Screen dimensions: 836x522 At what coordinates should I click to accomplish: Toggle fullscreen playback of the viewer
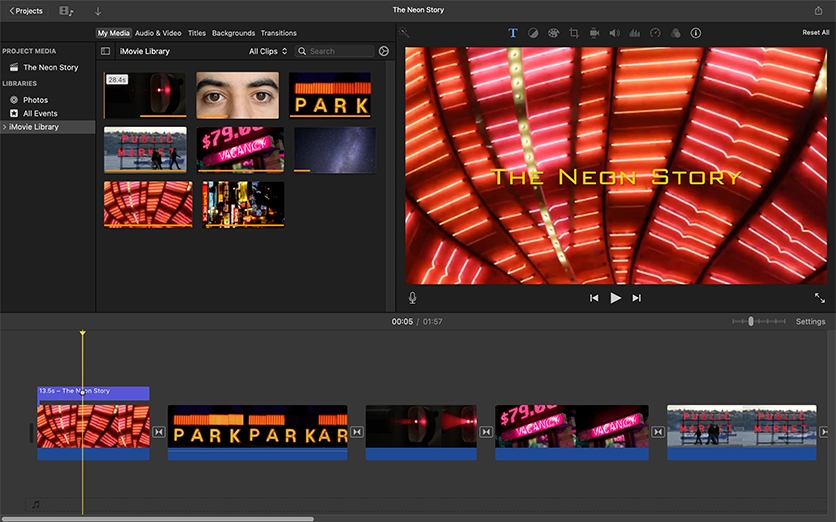(x=820, y=298)
